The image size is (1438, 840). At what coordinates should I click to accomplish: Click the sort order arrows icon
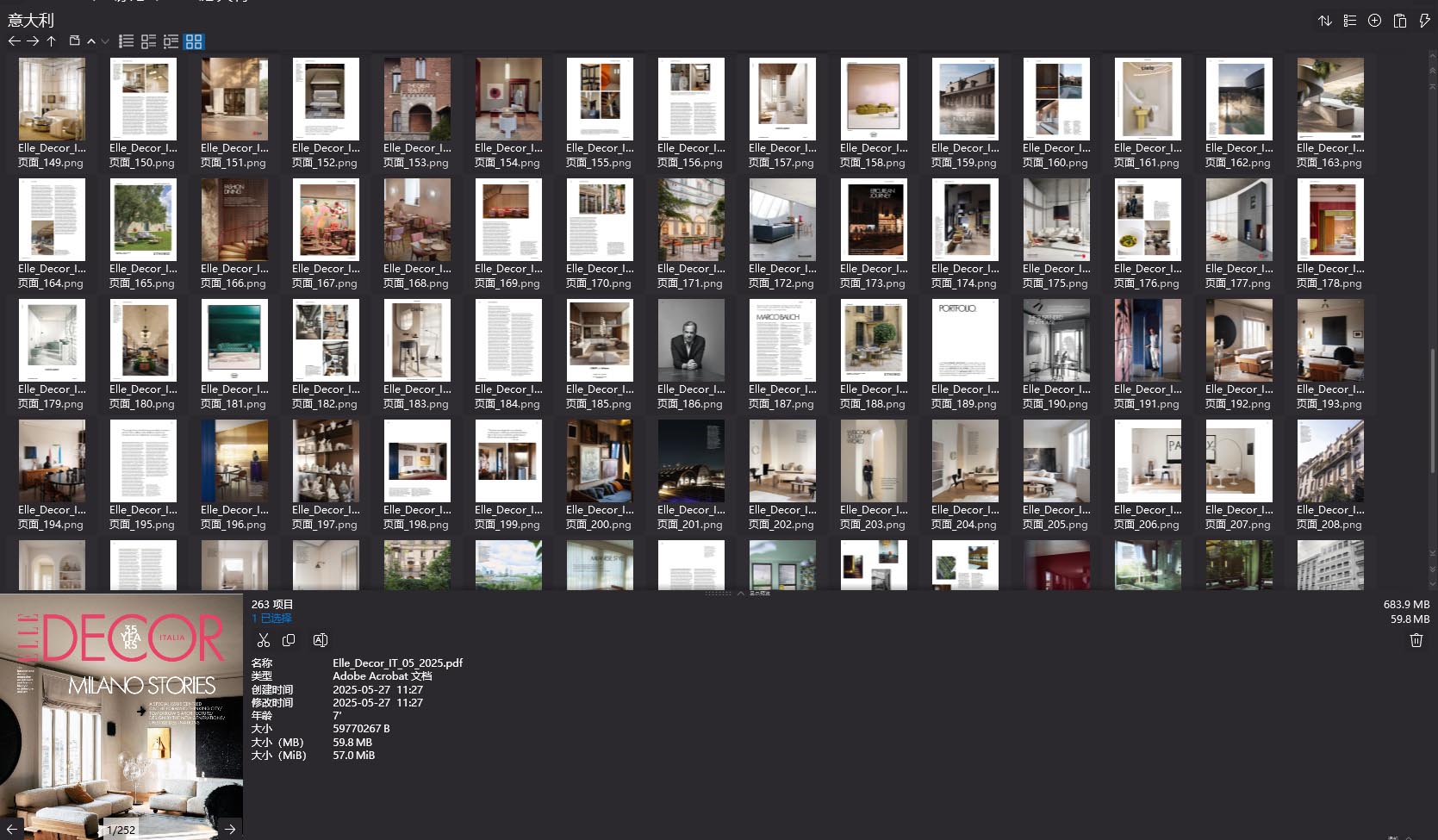click(1325, 21)
